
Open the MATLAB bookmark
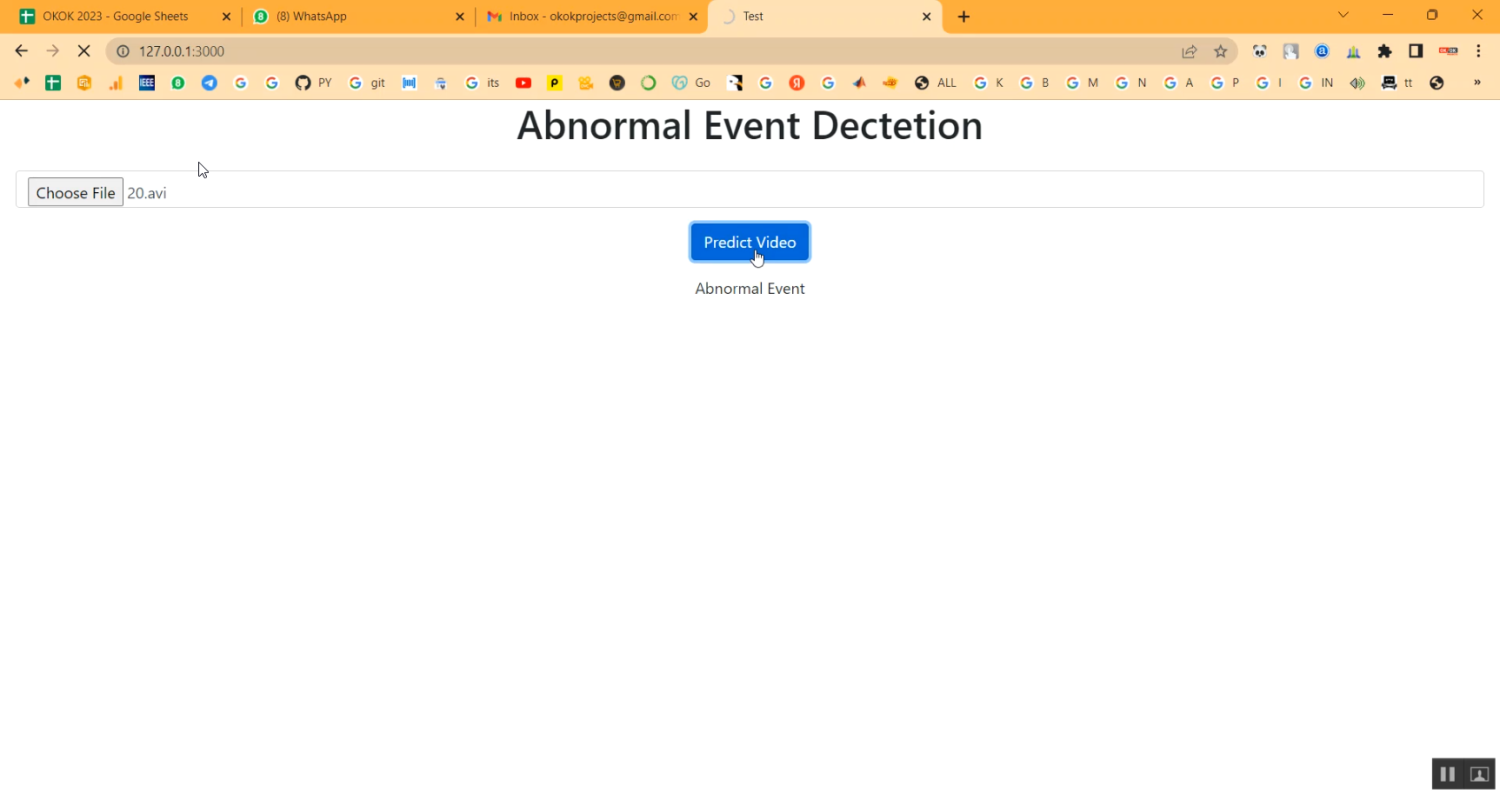(x=859, y=83)
